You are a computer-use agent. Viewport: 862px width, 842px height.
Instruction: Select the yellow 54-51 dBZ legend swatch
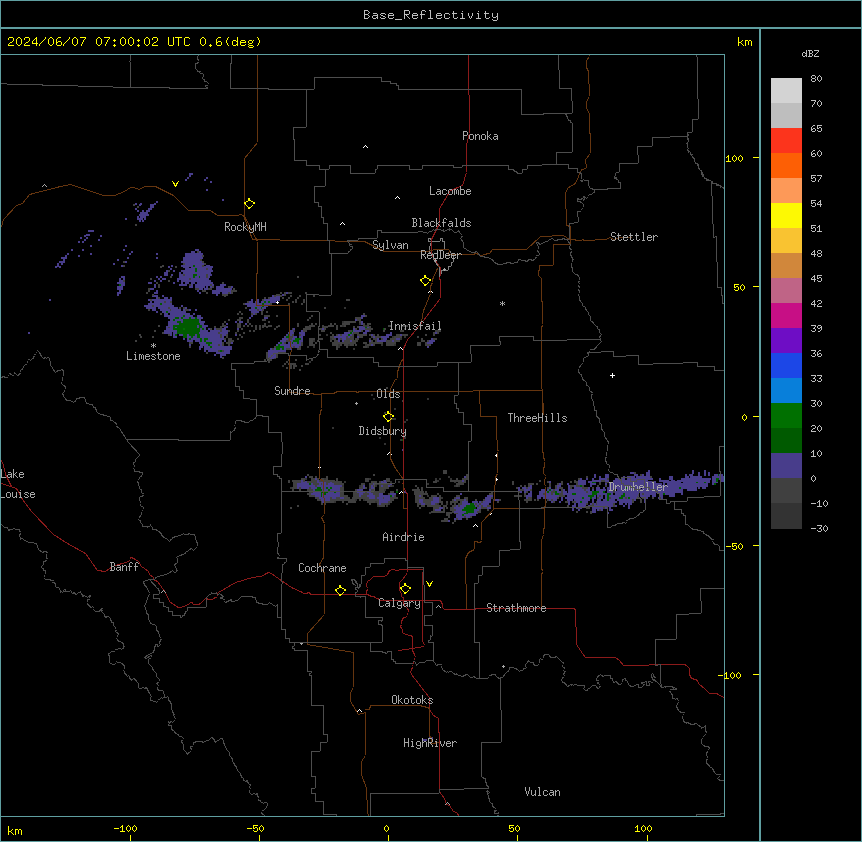786,215
